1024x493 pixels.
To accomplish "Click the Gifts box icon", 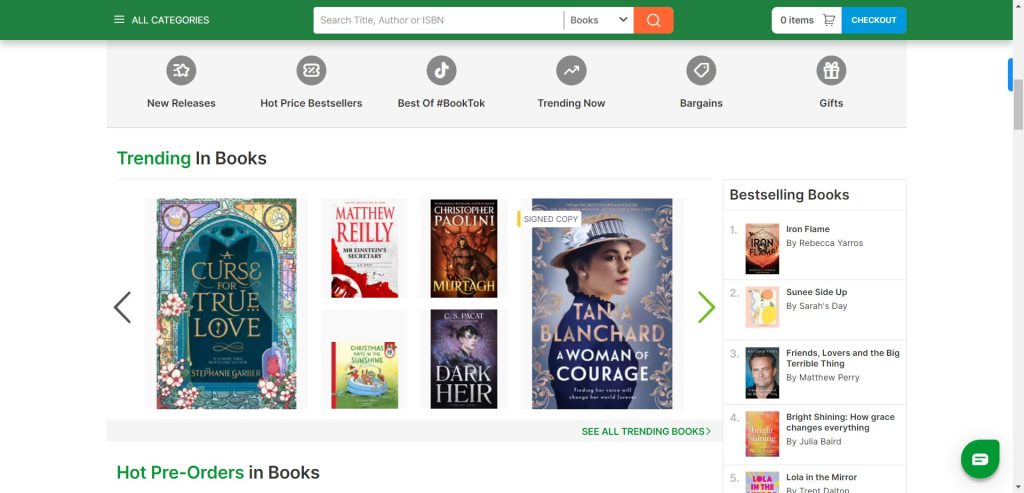I will 831,71.
